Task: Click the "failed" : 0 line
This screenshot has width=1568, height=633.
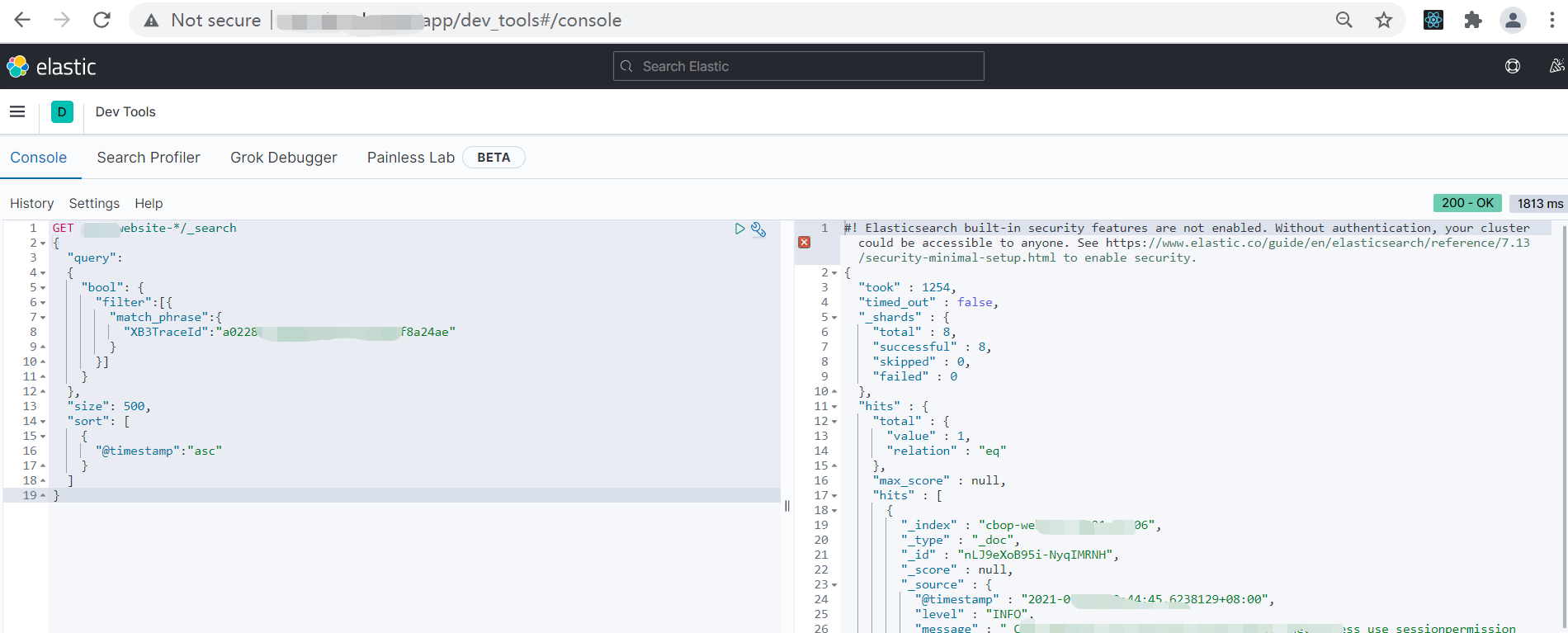Action: (914, 376)
